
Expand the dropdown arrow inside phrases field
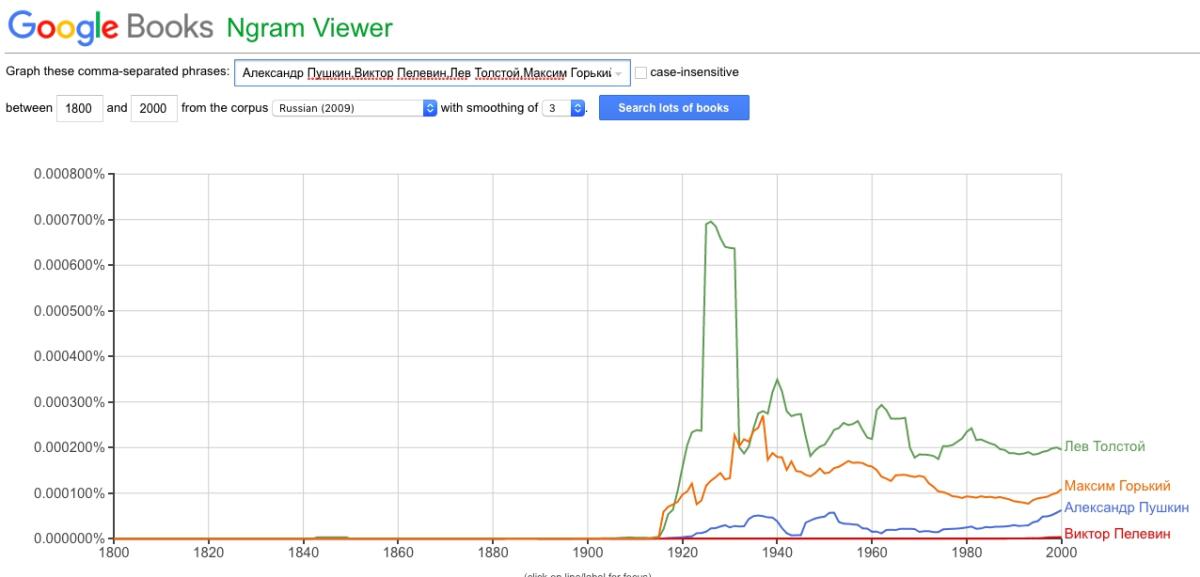tap(619, 73)
